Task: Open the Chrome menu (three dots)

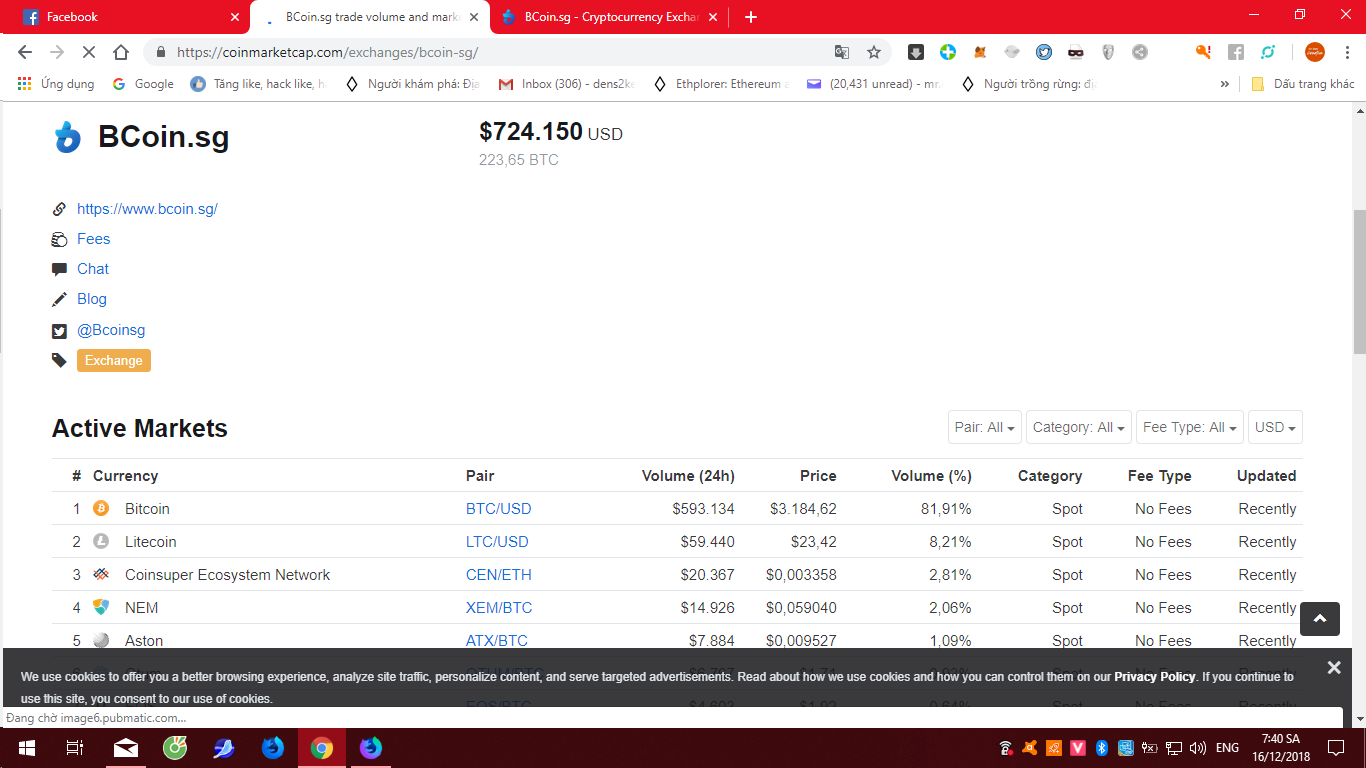Action: point(1345,52)
